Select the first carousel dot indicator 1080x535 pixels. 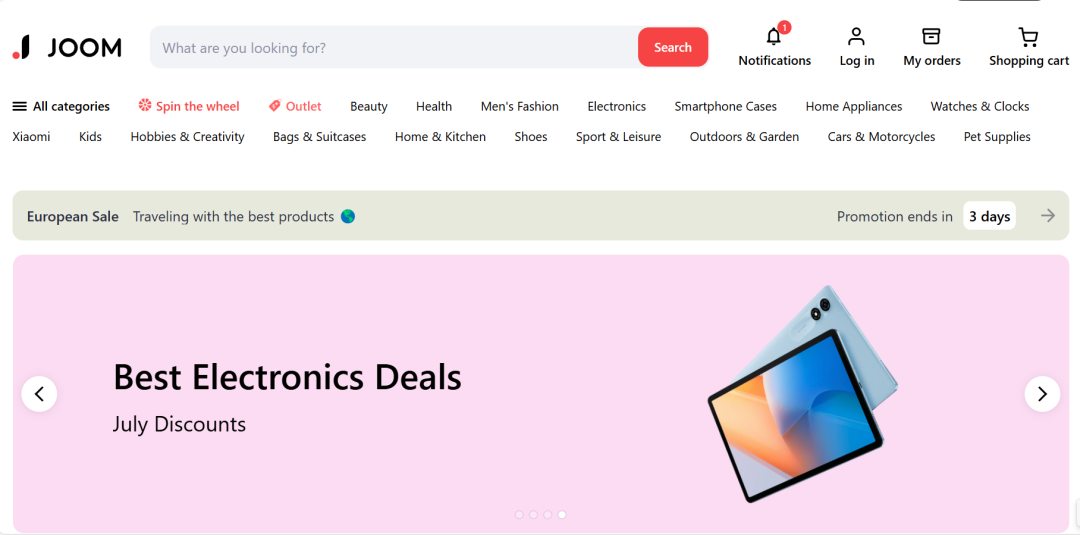(519, 514)
